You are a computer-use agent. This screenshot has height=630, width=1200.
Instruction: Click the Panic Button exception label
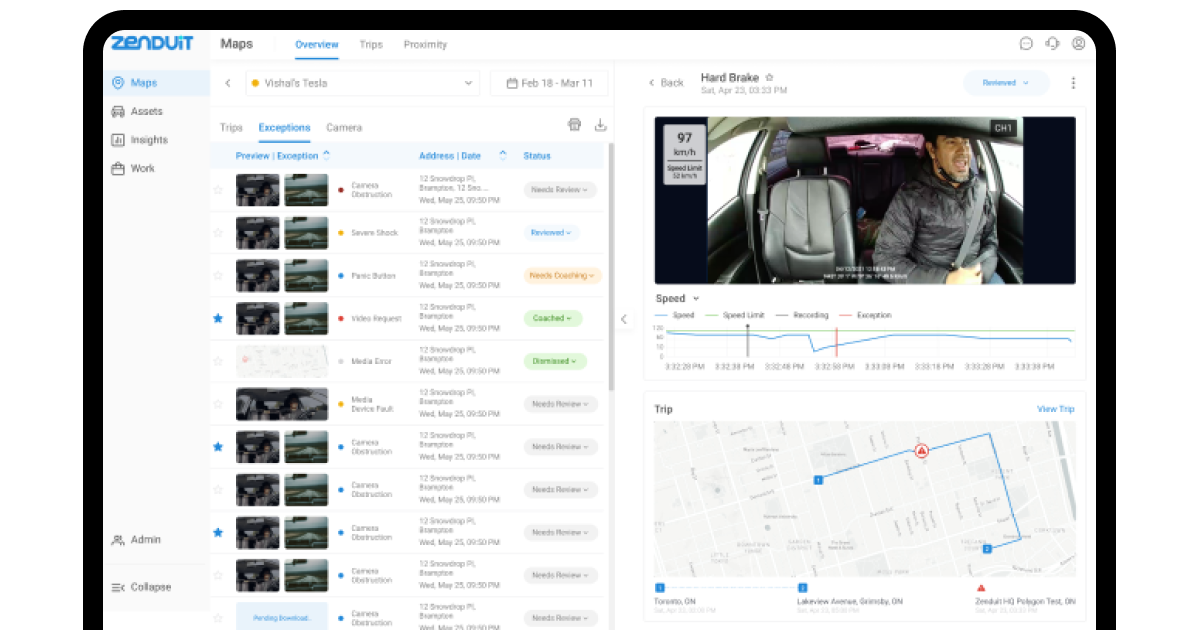pos(373,276)
